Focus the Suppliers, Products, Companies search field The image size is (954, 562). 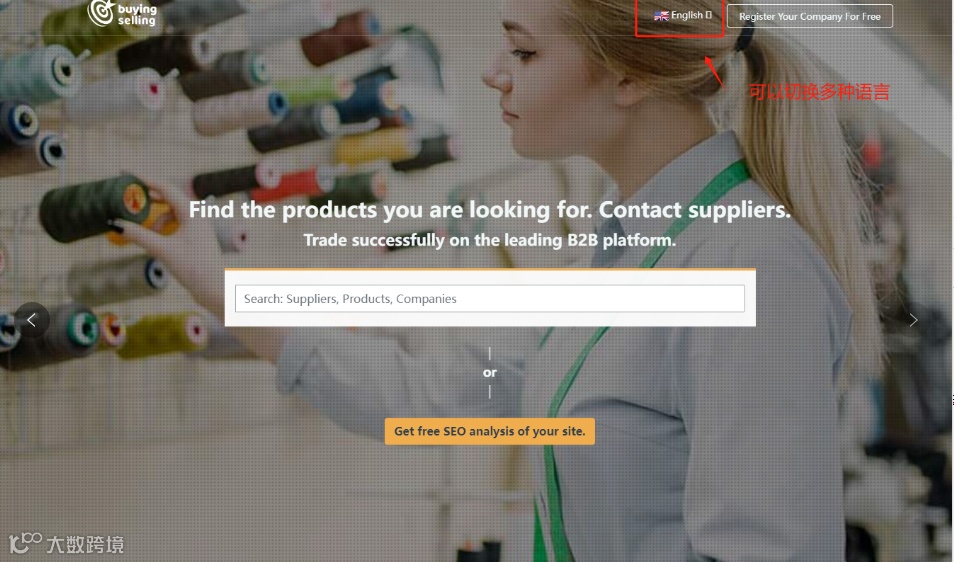(x=490, y=299)
